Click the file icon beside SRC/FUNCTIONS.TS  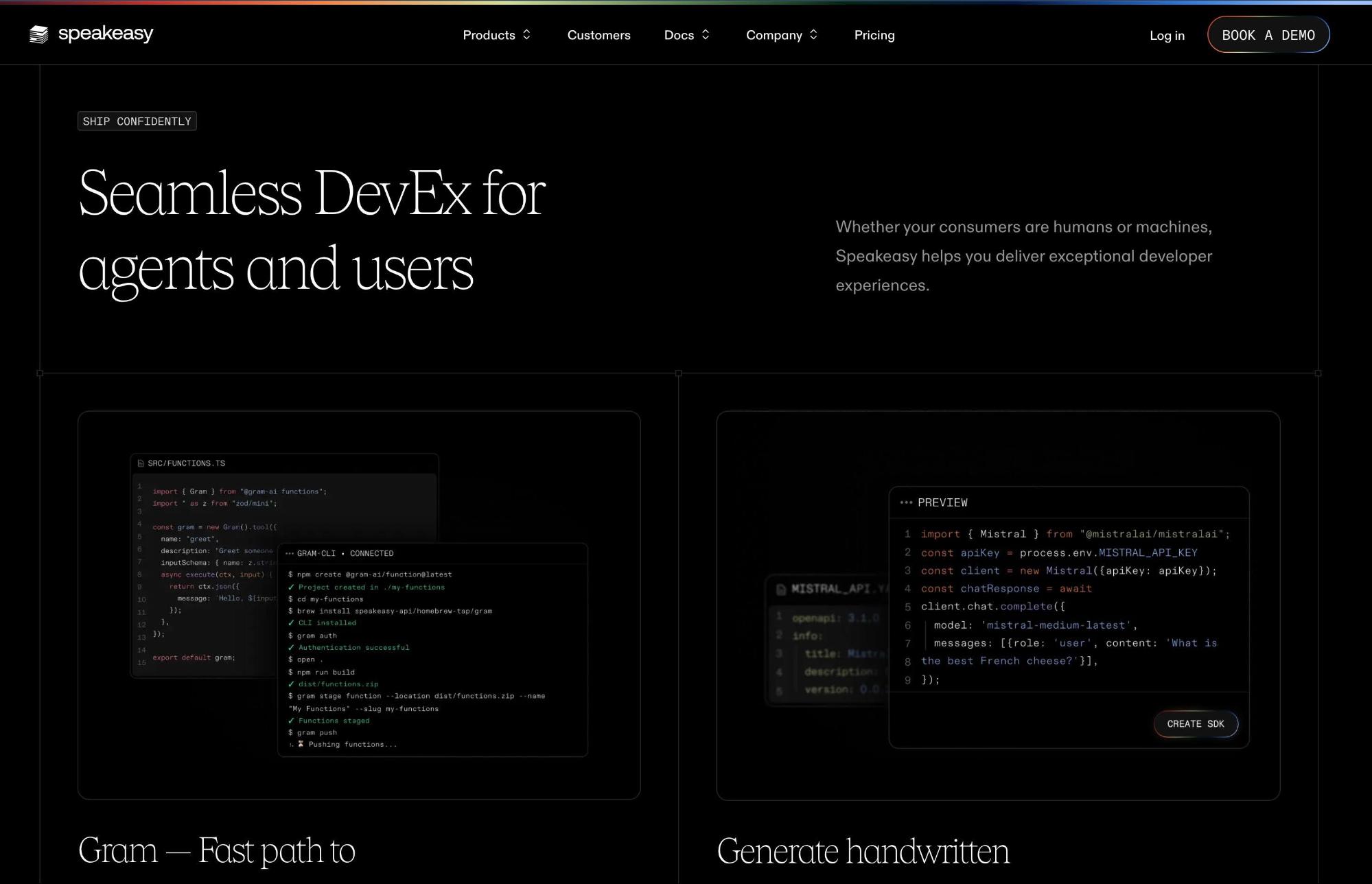point(141,463)
